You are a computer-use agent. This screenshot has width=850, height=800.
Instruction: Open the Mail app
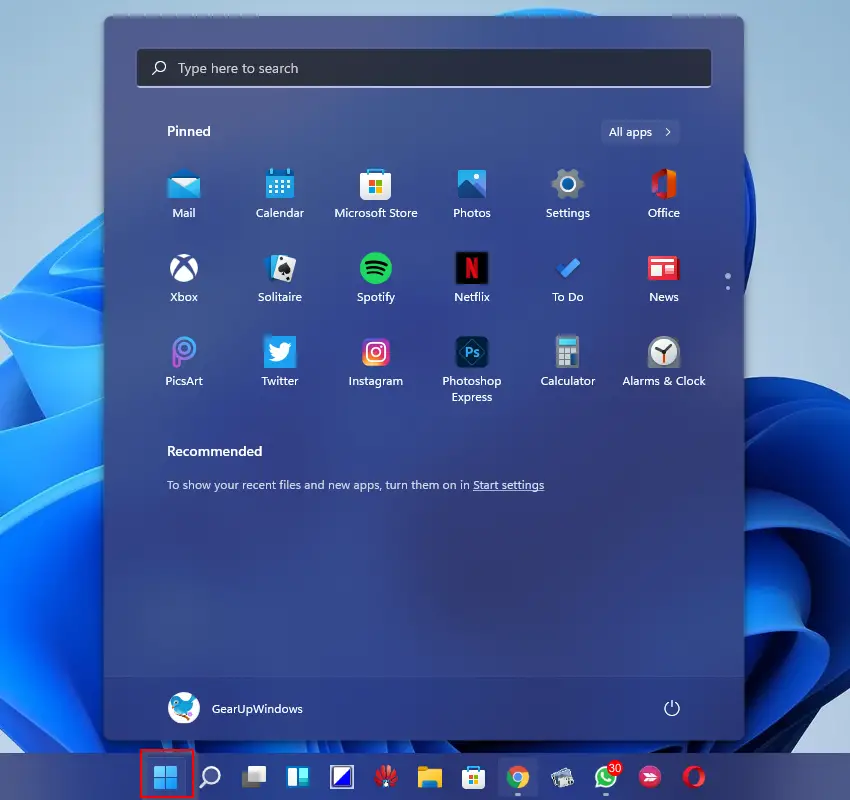[x=184, y=193]
